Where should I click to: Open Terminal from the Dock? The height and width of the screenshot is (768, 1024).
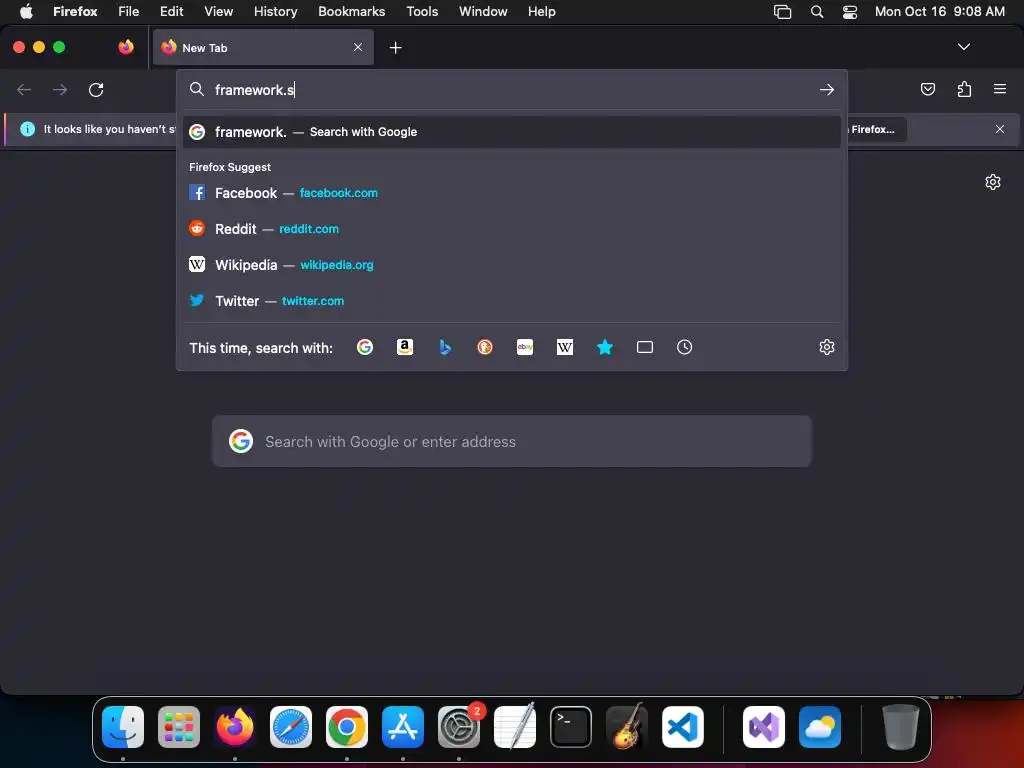[571, 727]
